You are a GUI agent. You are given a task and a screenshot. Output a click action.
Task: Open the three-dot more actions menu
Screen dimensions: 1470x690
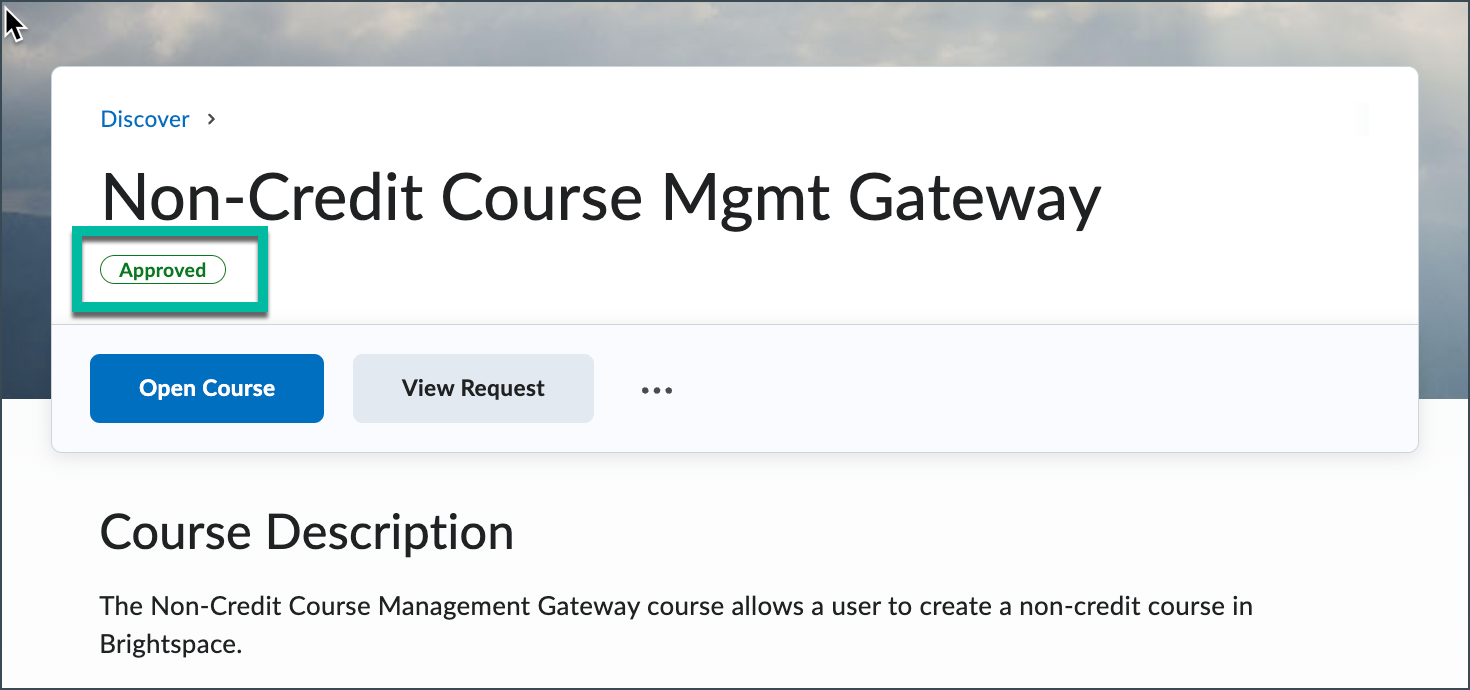click(657, 389)
